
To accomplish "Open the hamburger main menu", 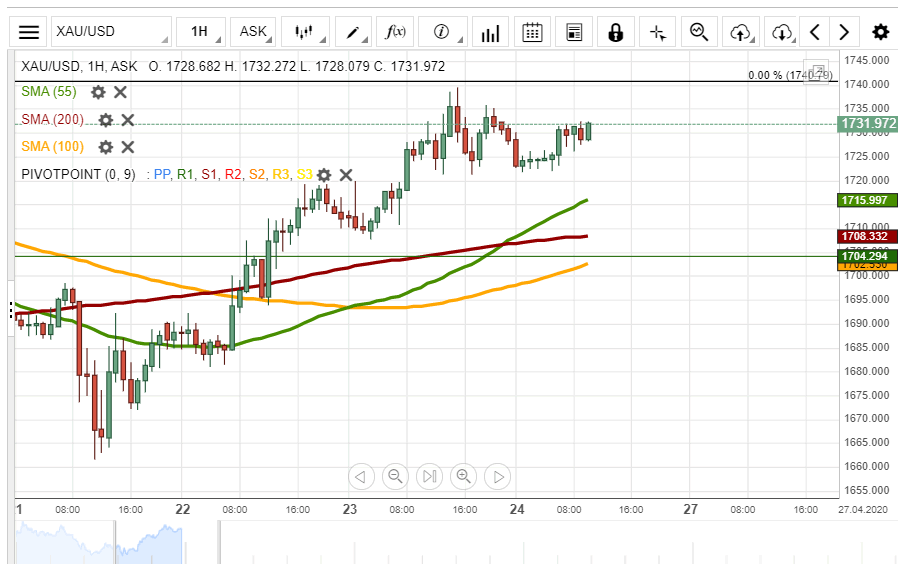I will click(x=28, y=32).
